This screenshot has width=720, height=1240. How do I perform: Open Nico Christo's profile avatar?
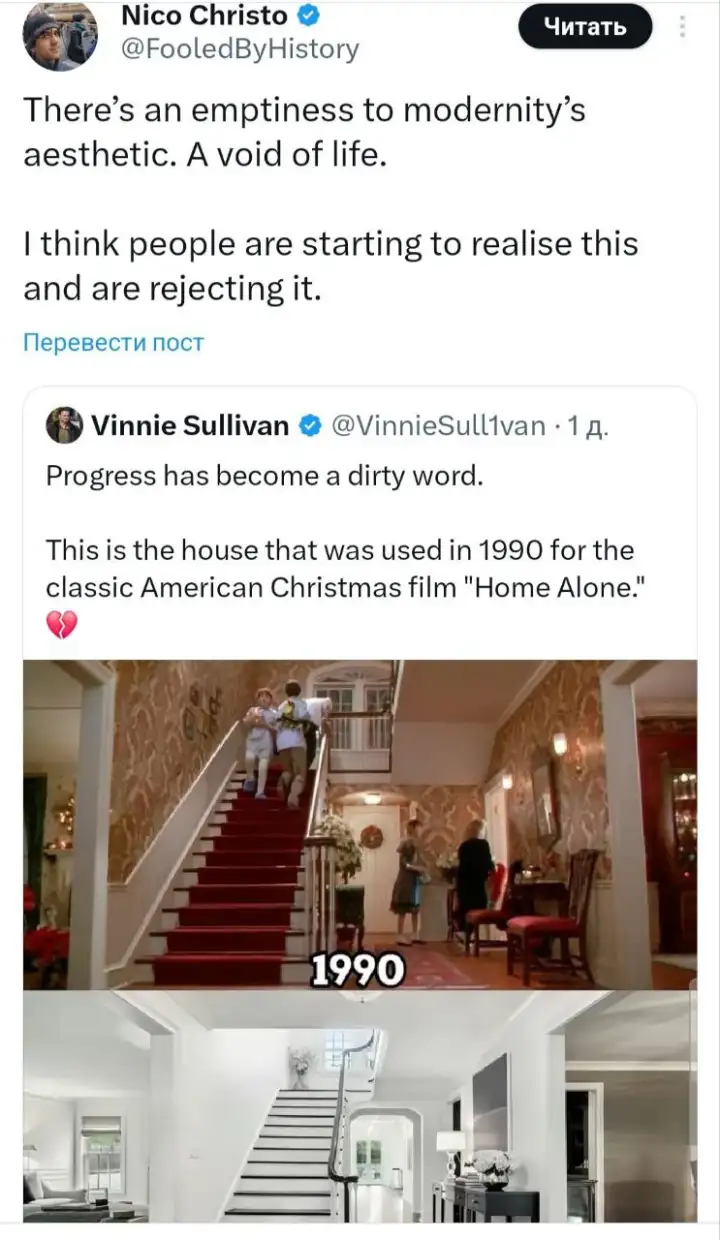[60, 35]
